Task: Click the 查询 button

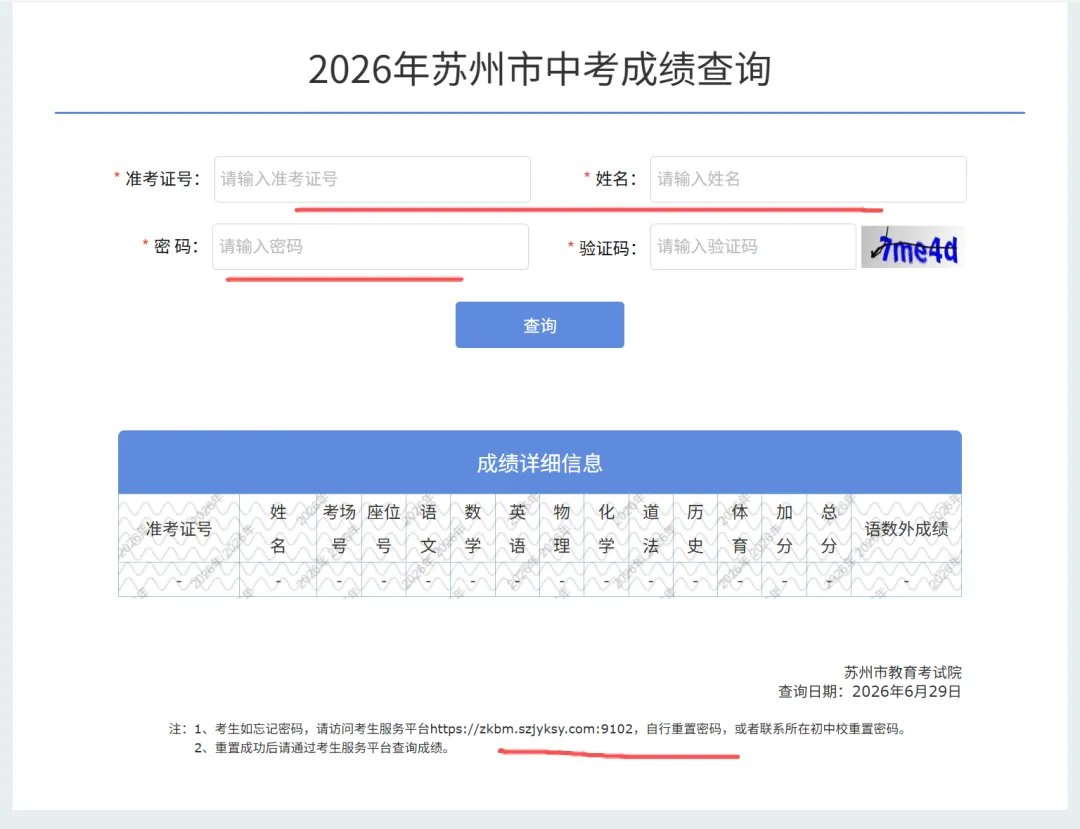Action: point(540,325)
